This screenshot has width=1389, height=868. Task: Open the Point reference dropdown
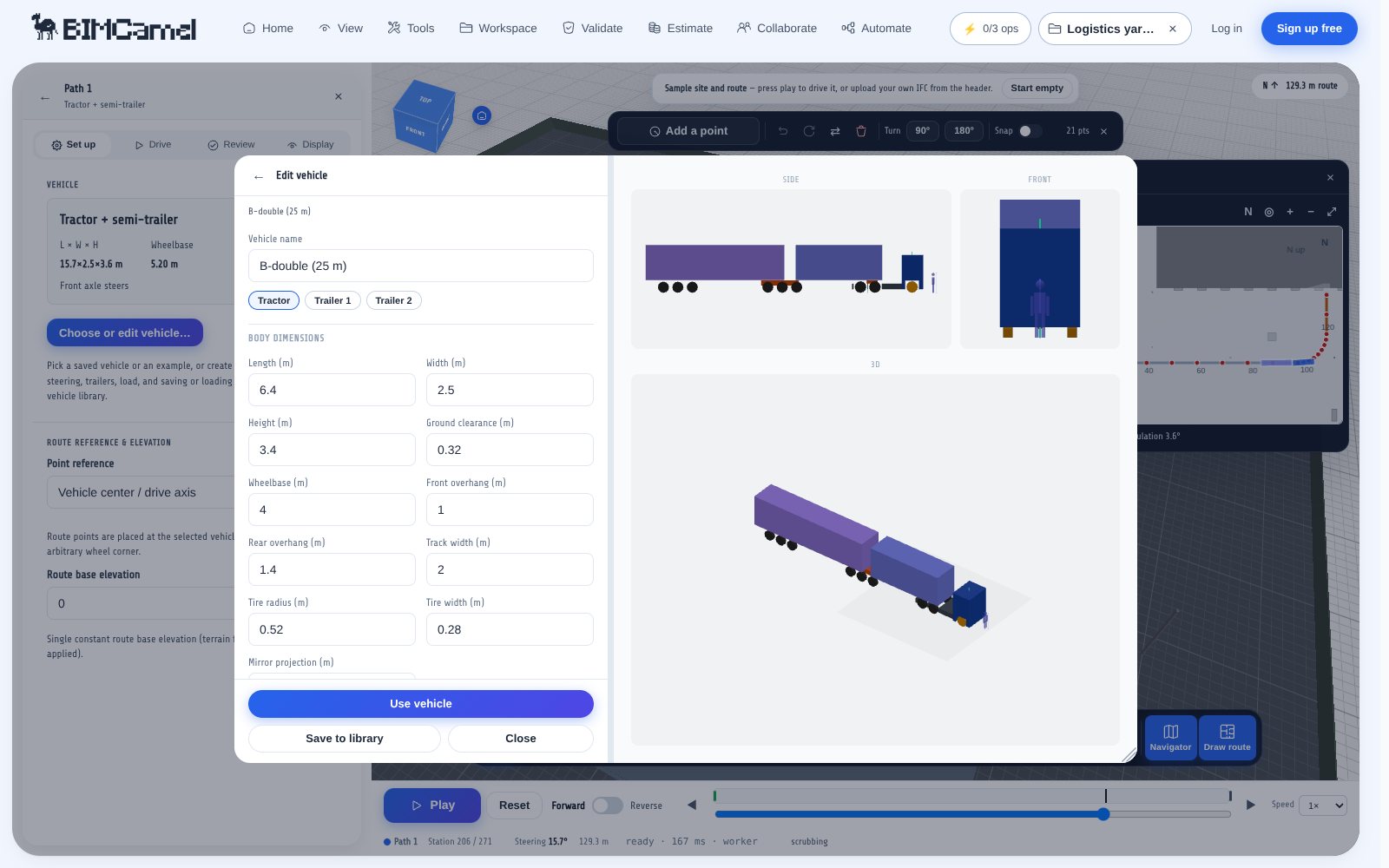pyautogui.click(x=141, y=492)
